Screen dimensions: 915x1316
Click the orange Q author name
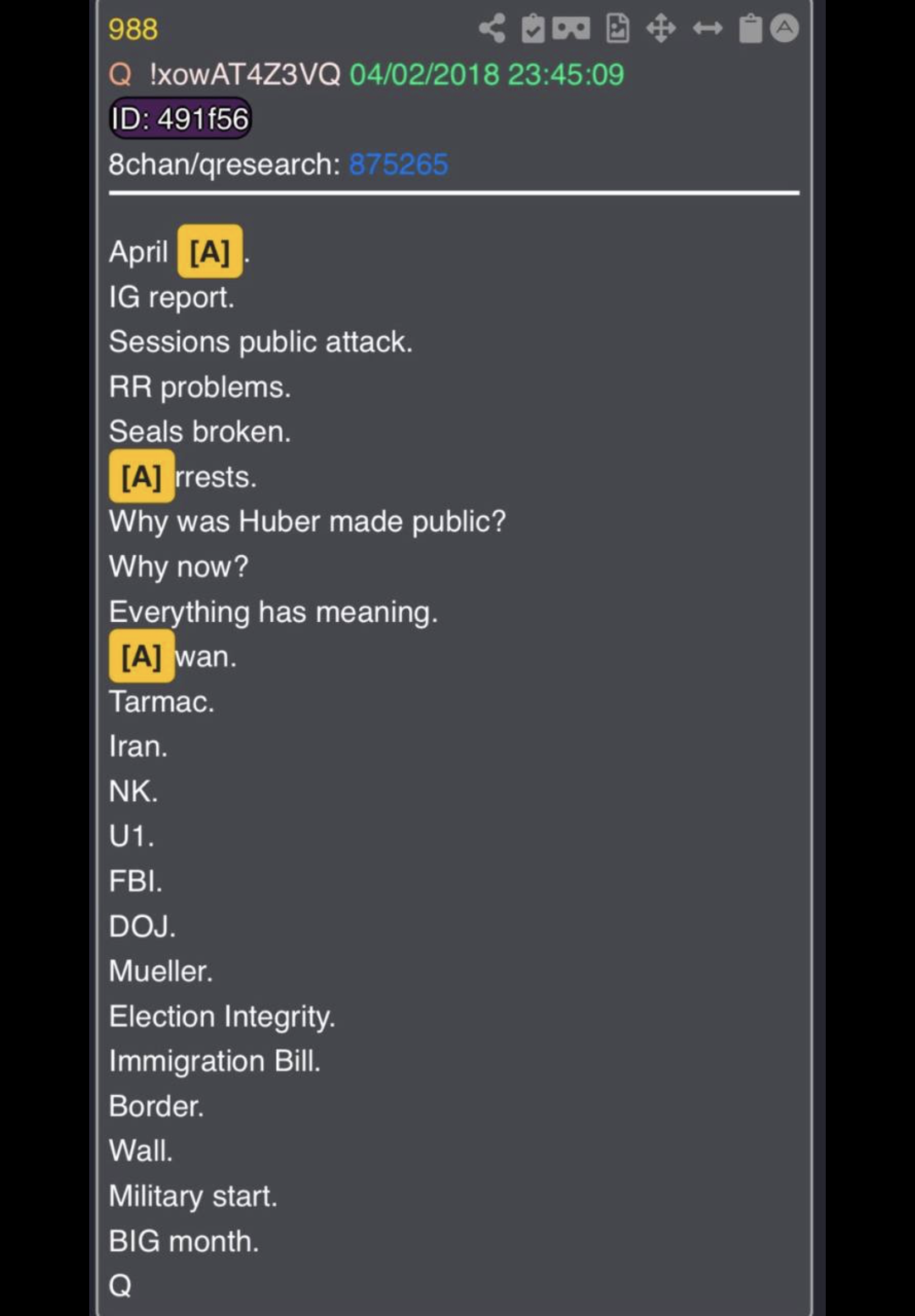(x=120, y=75)
